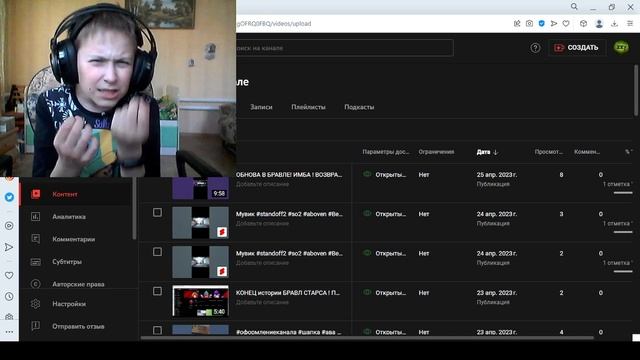640x360 pixels.
Task: Click the Комментарии sidebar icon
Action: (x=36, y=239)
